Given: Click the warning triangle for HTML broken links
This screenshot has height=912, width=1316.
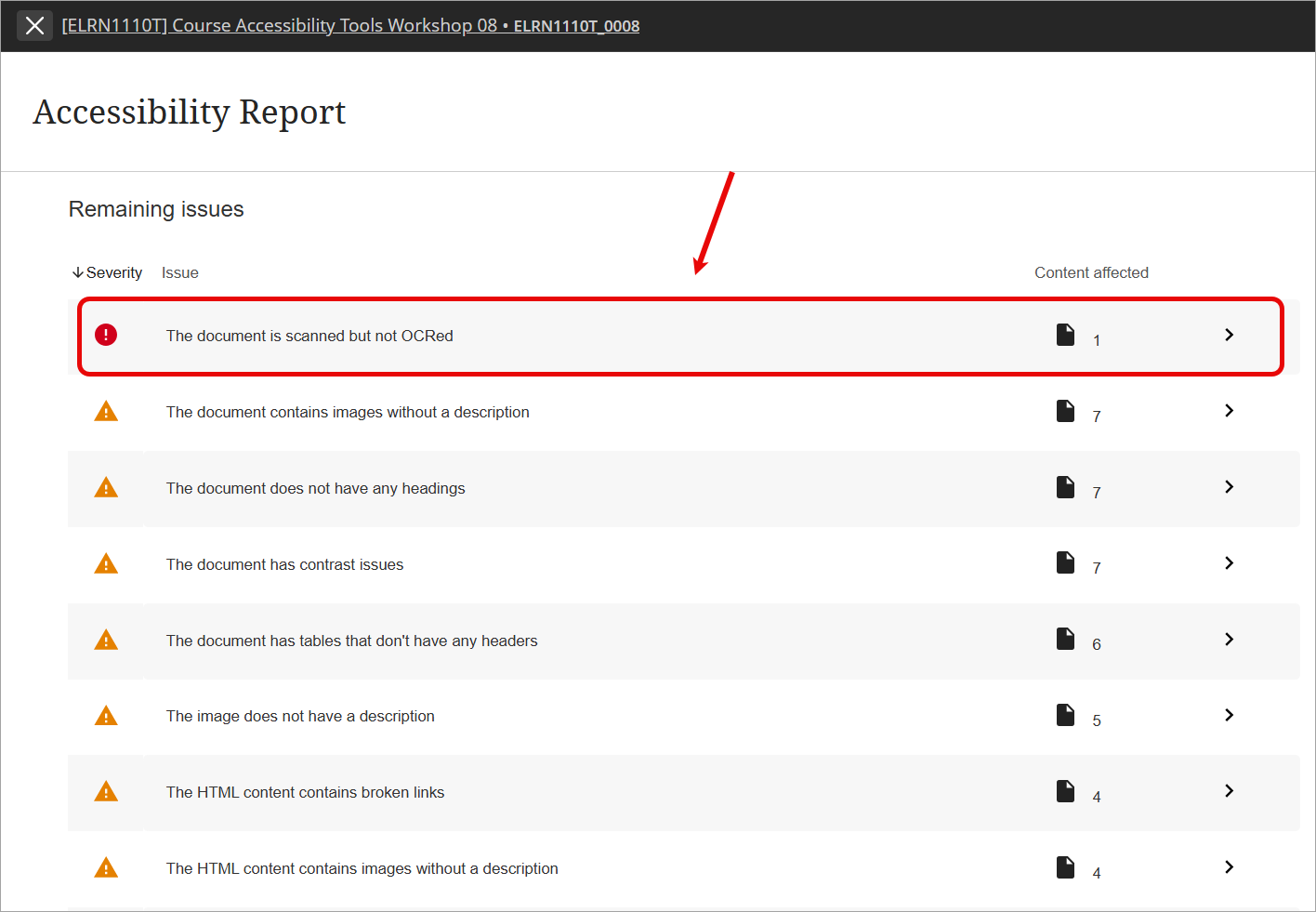Looking at the screenshot, I should pos(106,791).
